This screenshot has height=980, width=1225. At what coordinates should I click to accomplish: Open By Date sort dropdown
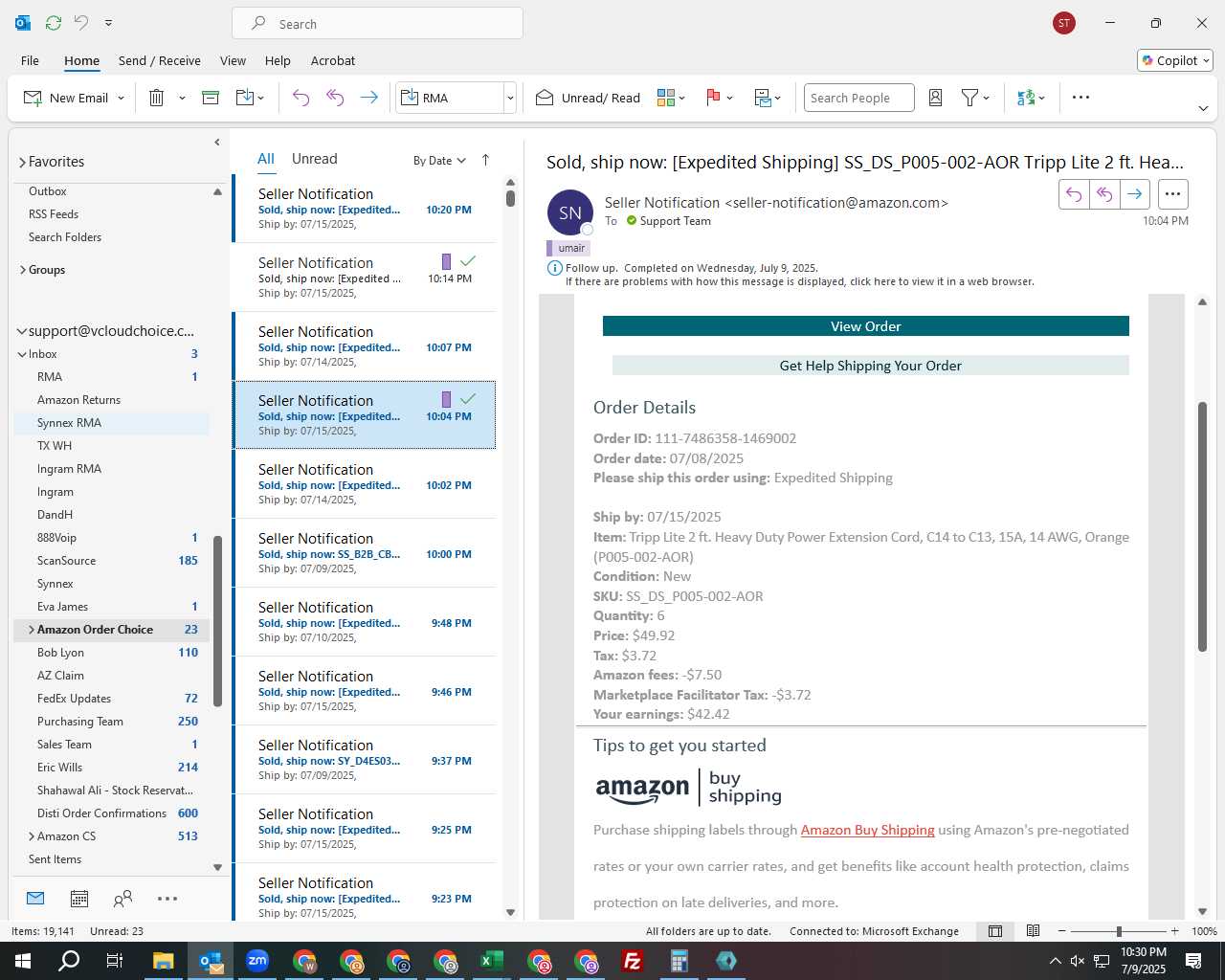click(439, 161)
